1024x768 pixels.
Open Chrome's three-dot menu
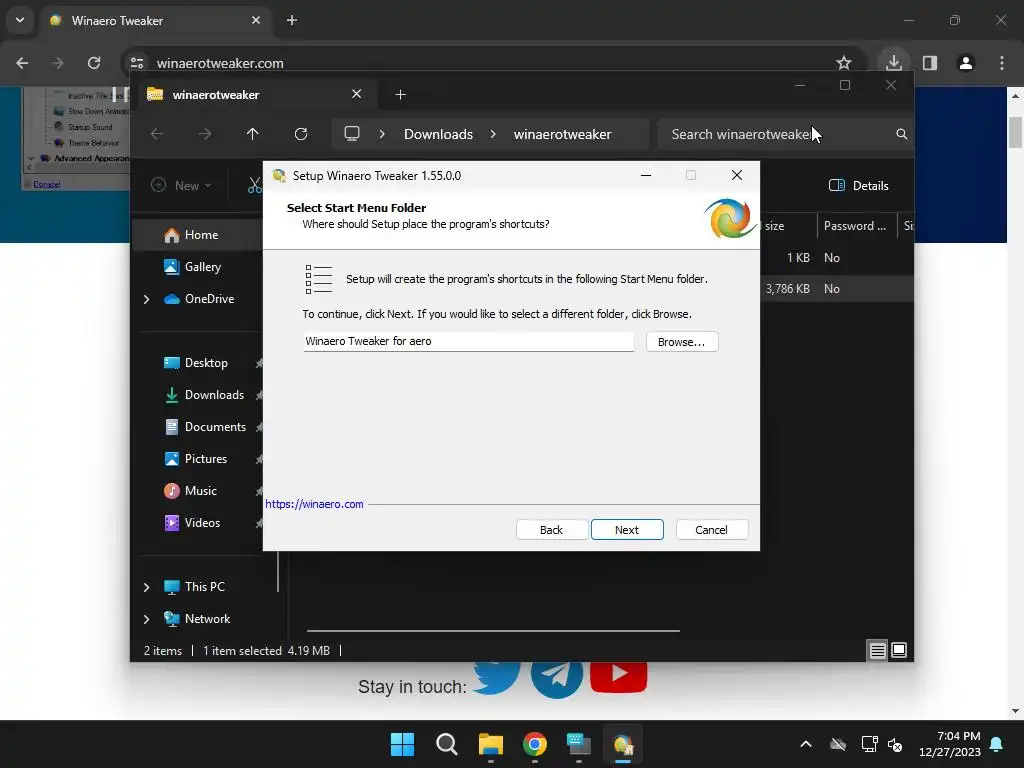pyautogui.click(x=1002, y=63)
